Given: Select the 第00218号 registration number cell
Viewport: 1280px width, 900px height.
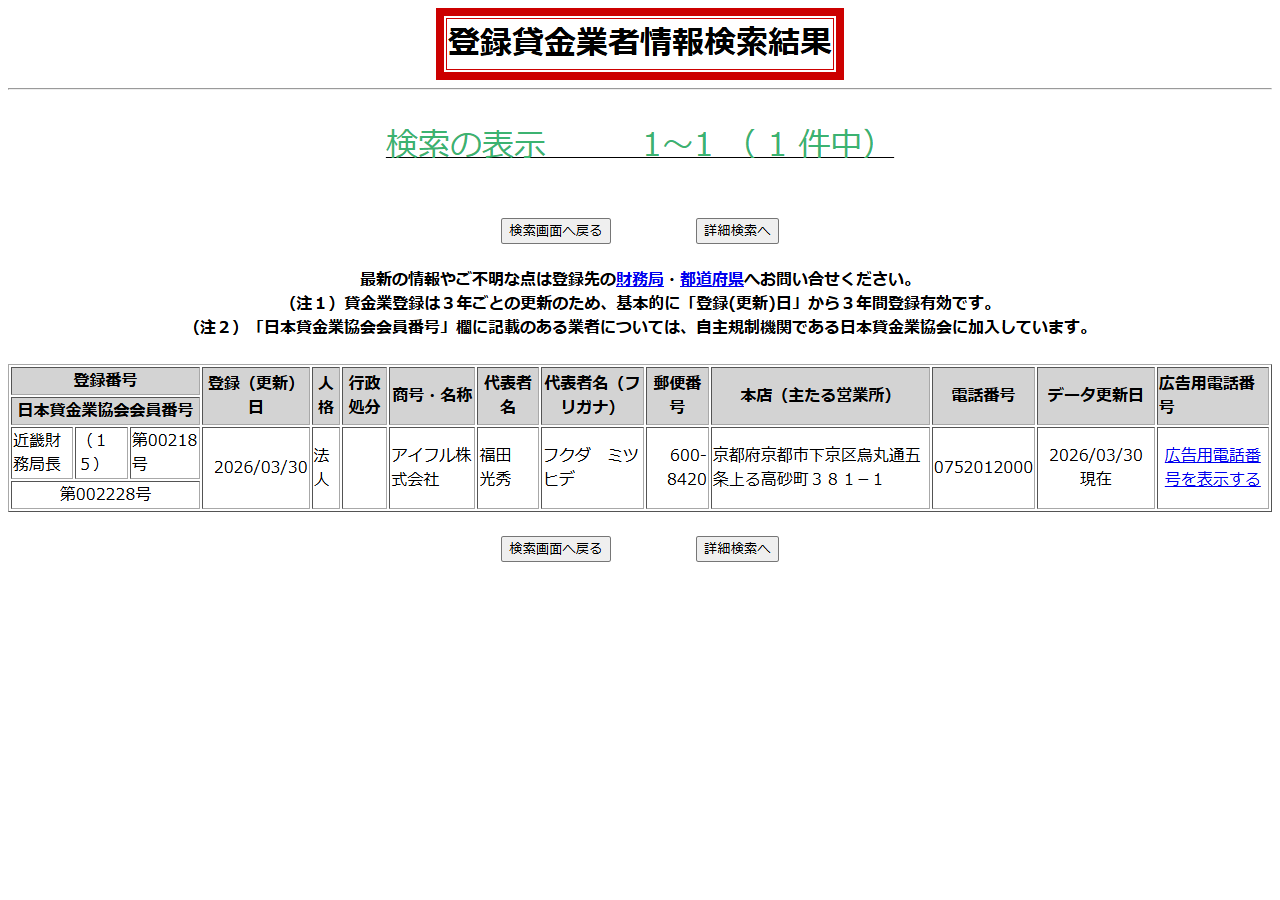Looking at the screenshot, I should pyautogui.click(x=165, y=453).
